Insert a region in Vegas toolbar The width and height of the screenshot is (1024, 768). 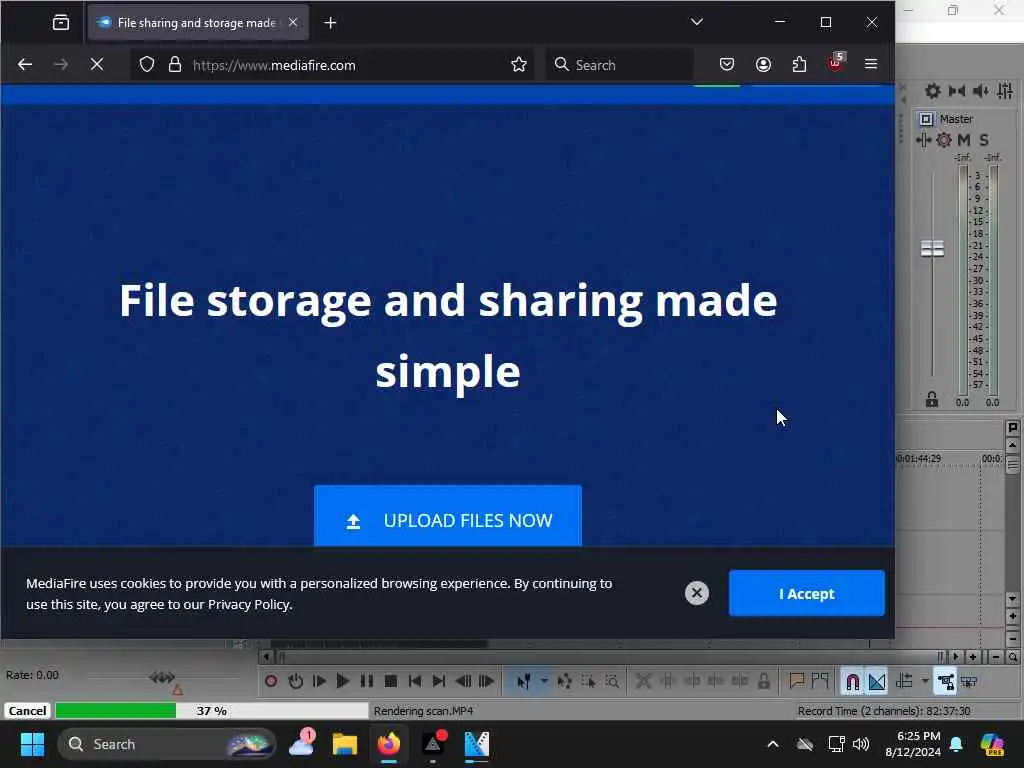pyautogui.click(x=820, y=681)
